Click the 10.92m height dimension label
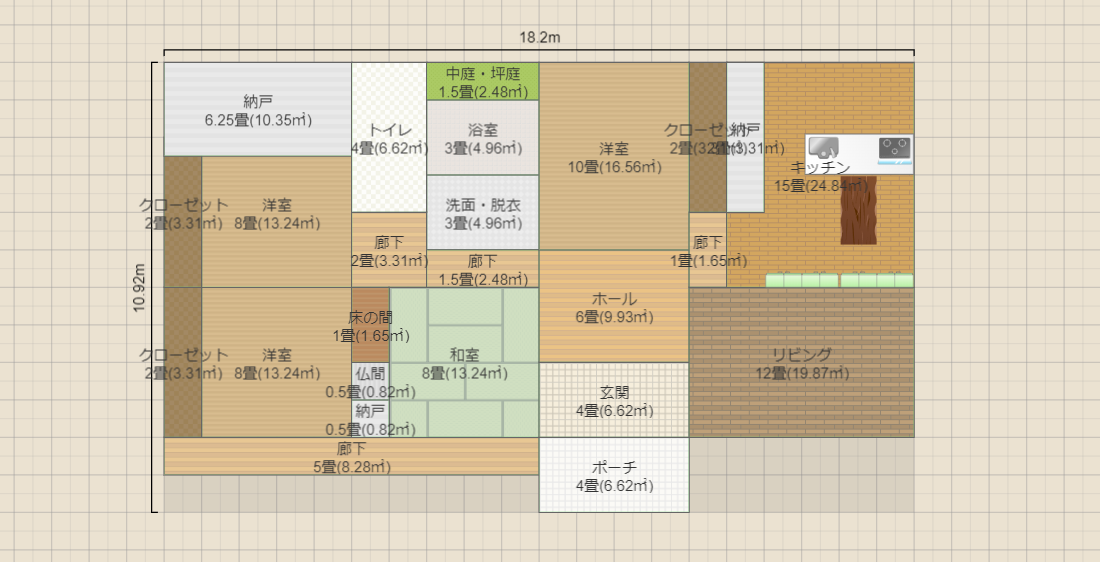1100x562 pixels. 139,287
